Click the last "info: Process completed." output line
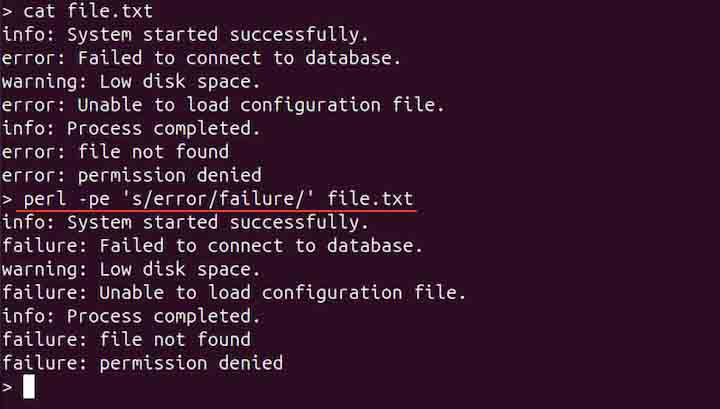The height and width of the screenshot is (409, 720). (x=131, y=316)
